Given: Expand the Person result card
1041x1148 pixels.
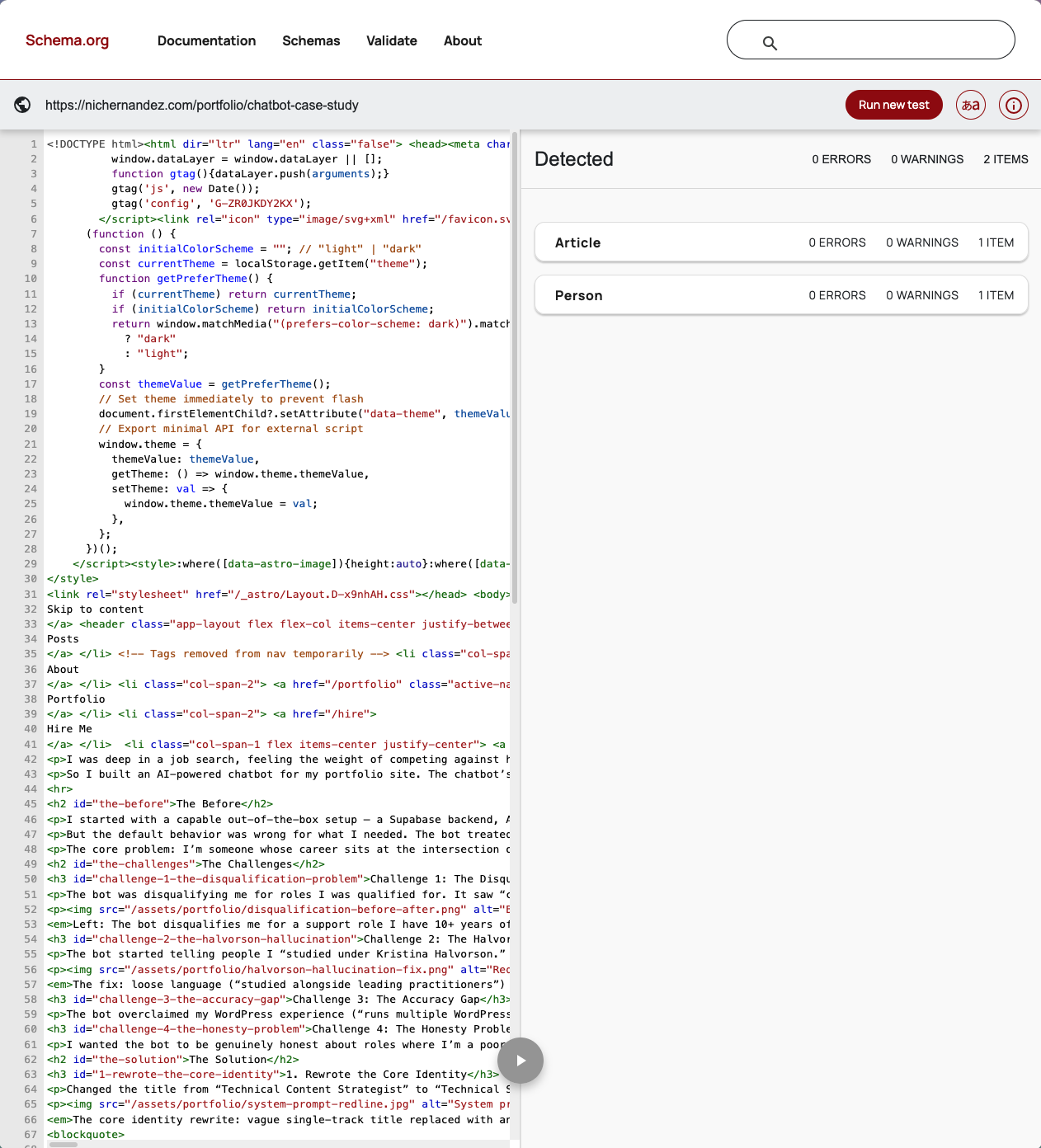Looking at the screenshot, I should coord(781,295).
